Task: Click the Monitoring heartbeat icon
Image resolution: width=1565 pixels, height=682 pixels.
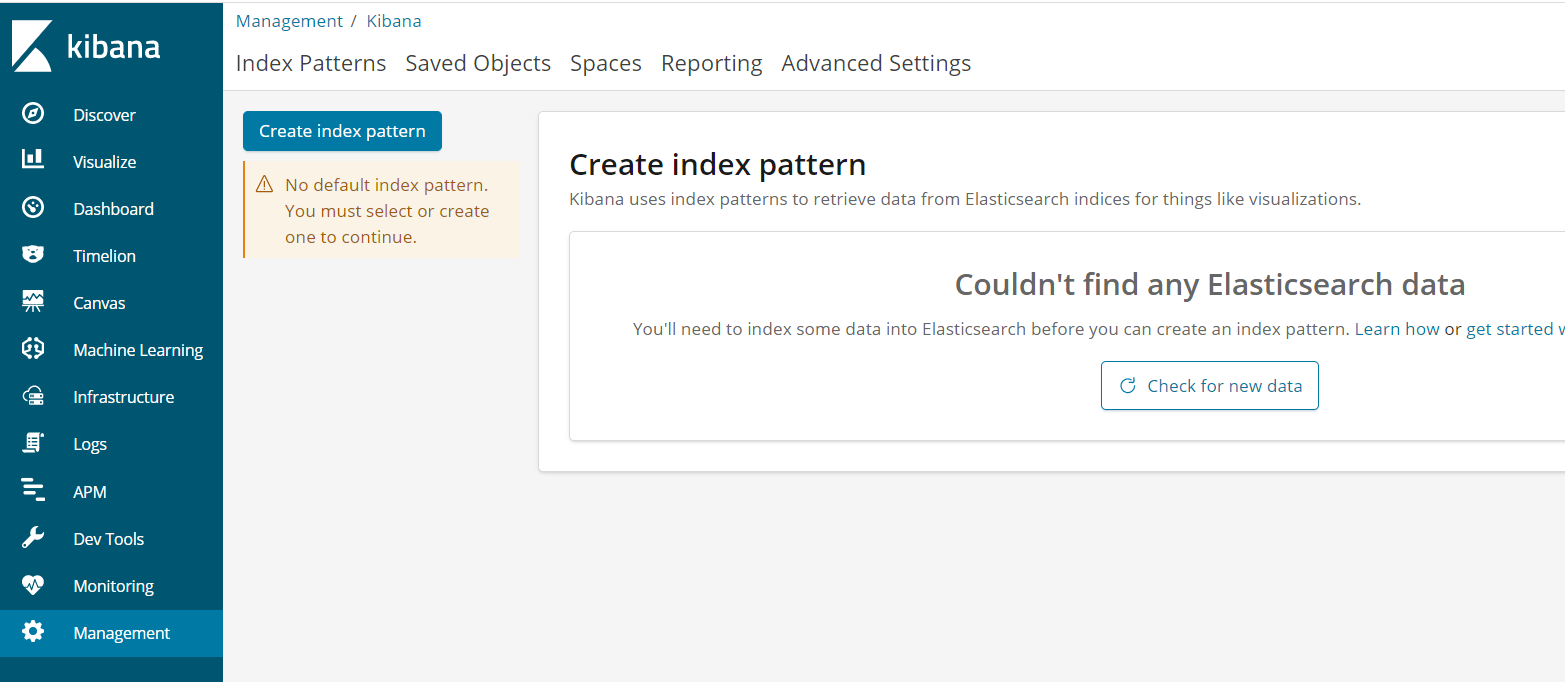Action: pyautogui.click(x=33, y=585)
